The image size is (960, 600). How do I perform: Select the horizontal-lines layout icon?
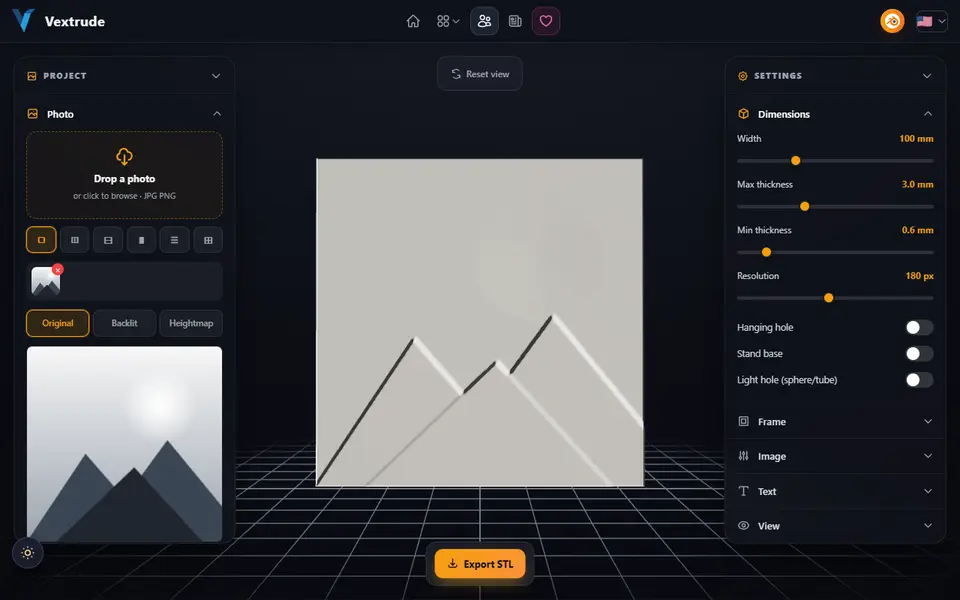pos(174,240)
